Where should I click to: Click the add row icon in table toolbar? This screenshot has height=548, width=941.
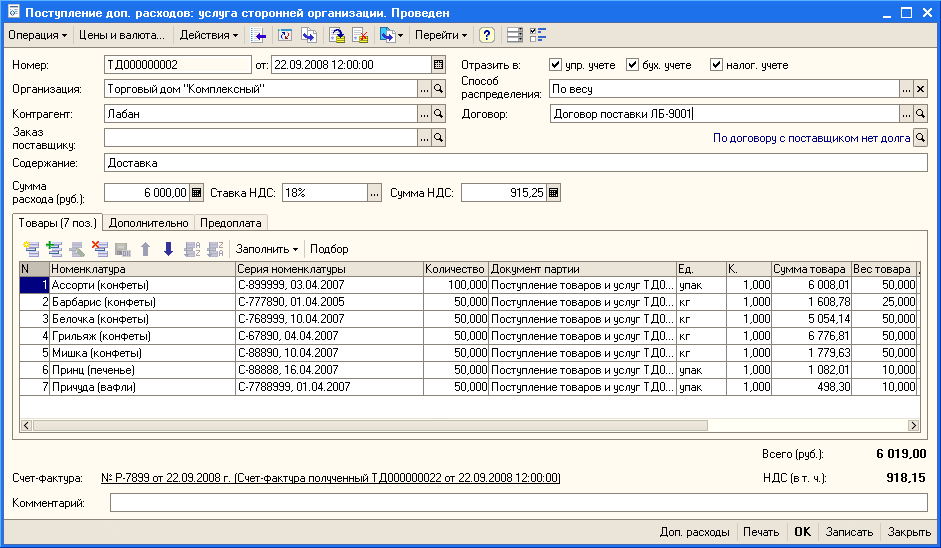31,249
